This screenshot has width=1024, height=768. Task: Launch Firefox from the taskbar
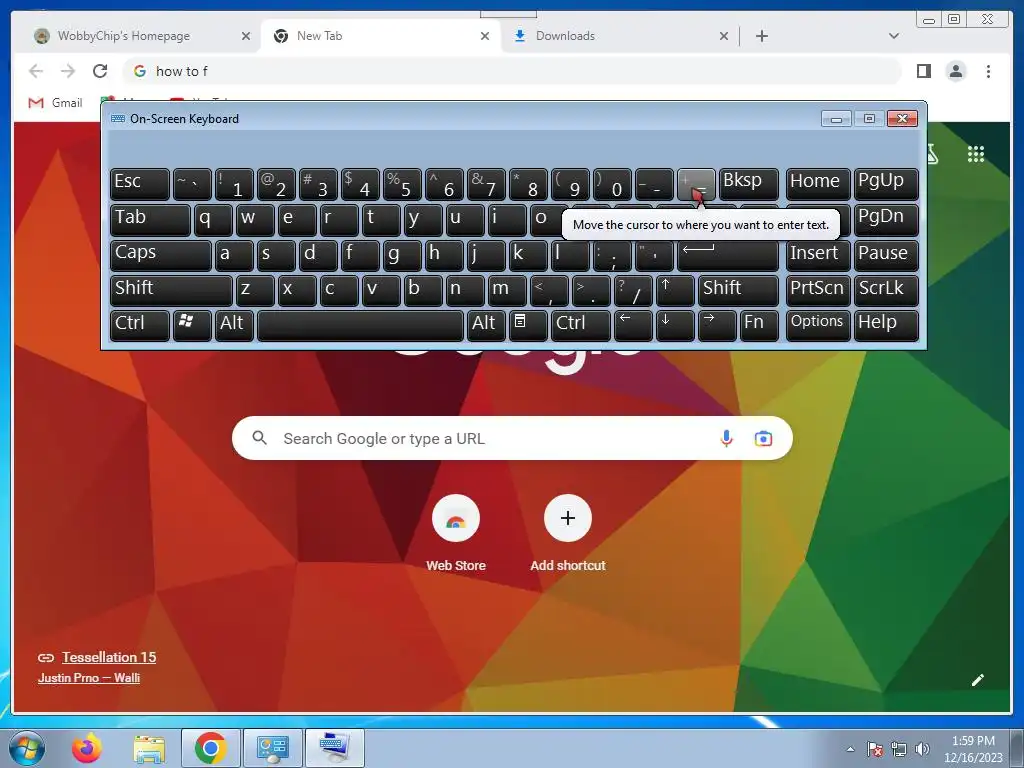(87, 748)
